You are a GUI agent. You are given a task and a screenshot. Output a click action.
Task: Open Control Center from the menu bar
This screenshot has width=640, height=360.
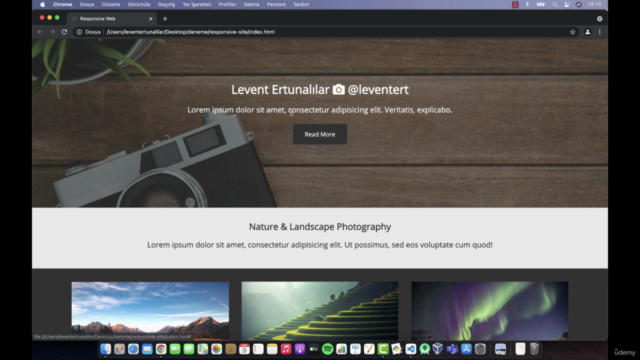[x=567, y=4]
